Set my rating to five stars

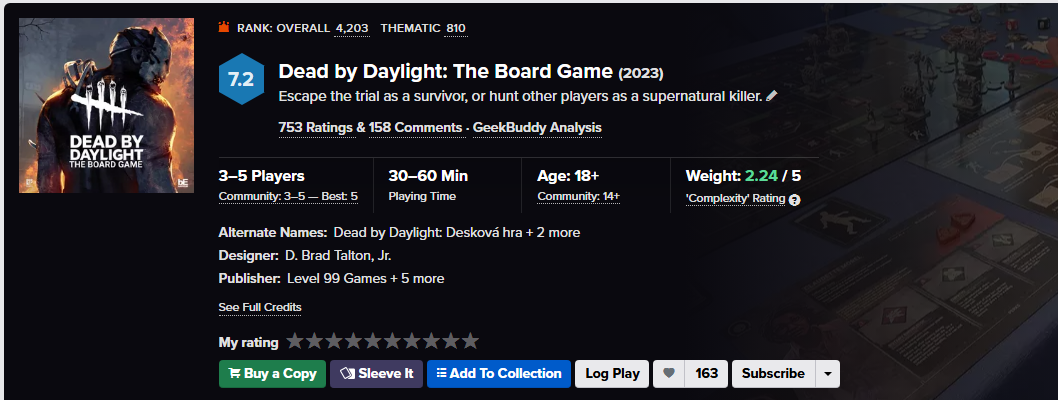tap(373, 342)
